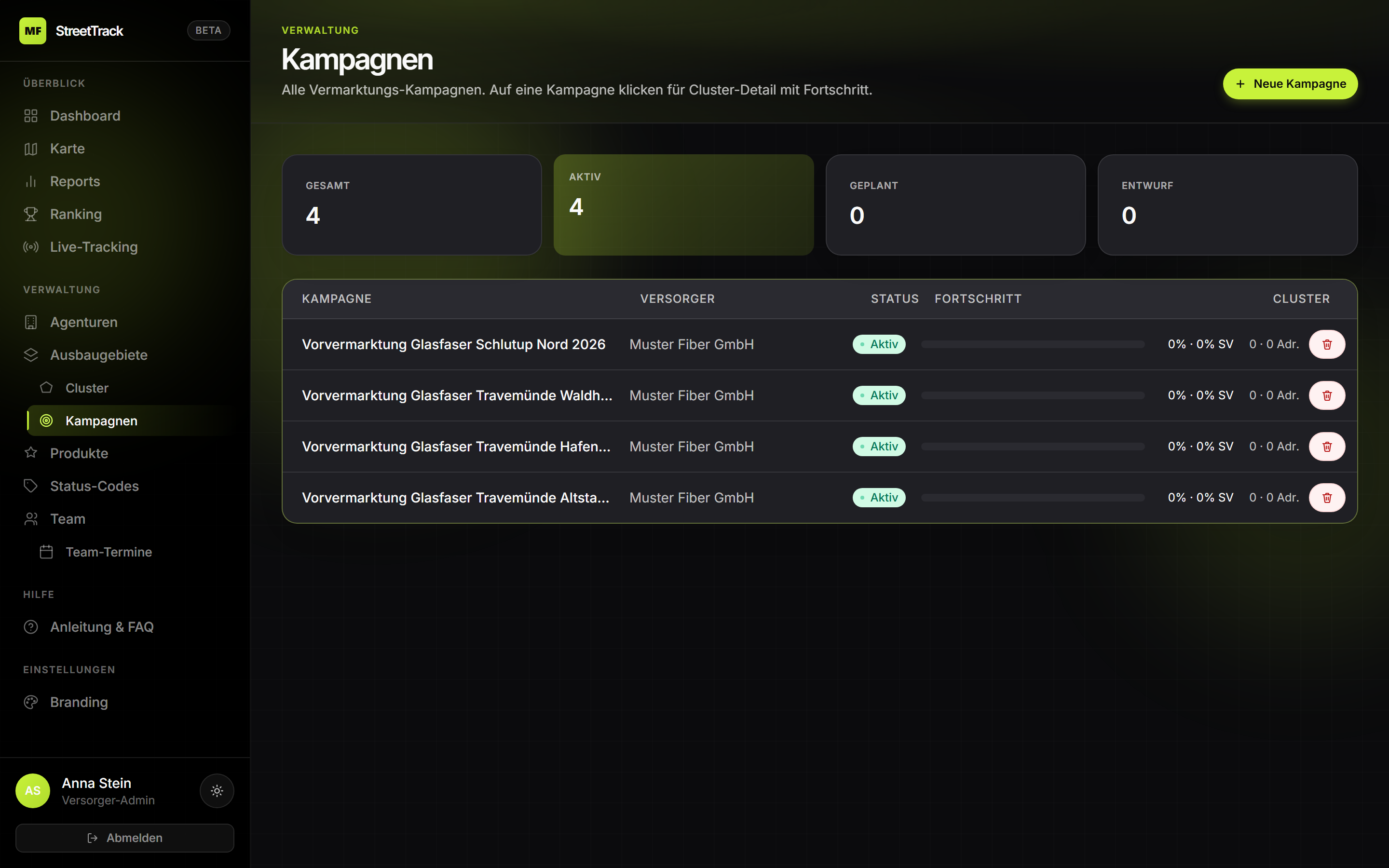Open Vorvermarktung Glasfaser Travemünde Hafen... row
Screen dimensions: 1389x868
click(456, 447)
